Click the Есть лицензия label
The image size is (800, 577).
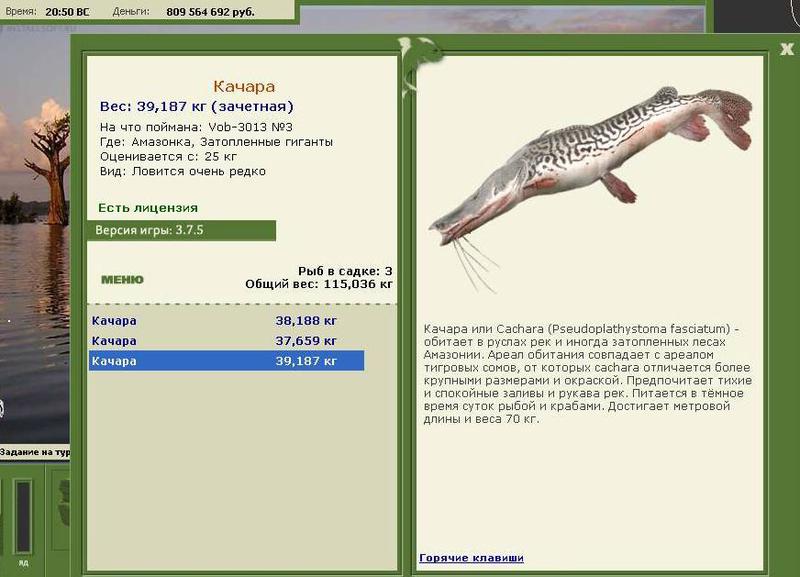tap(148, 208)
